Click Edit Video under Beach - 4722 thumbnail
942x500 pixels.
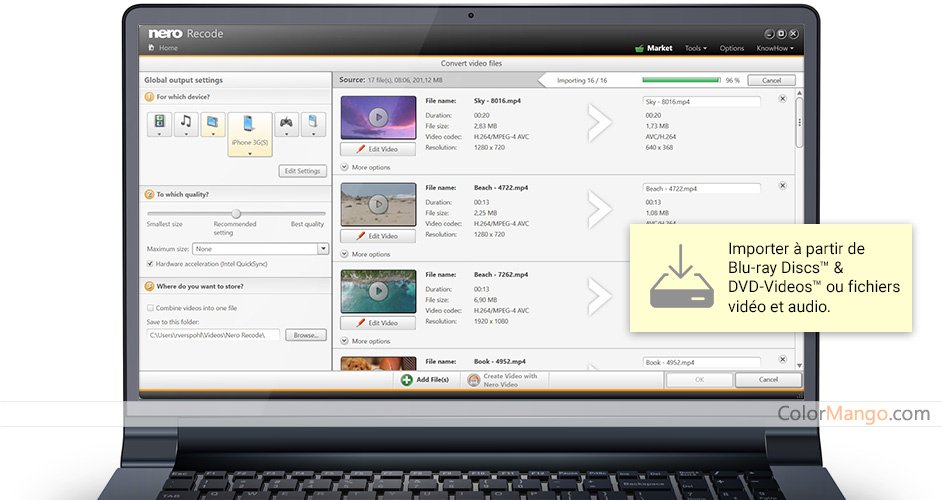[378, 236]
